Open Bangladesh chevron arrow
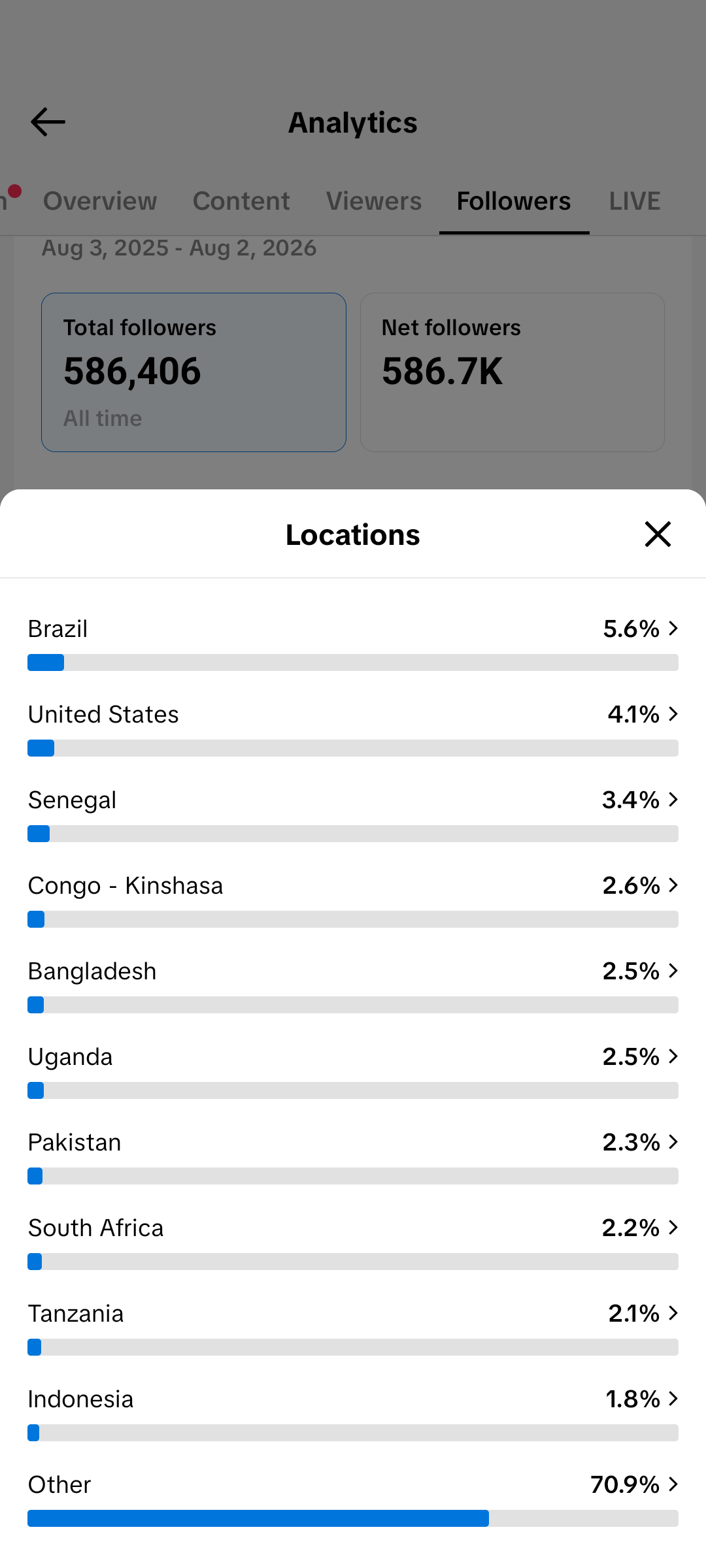The image size is (706, 1568). [673, 971]
